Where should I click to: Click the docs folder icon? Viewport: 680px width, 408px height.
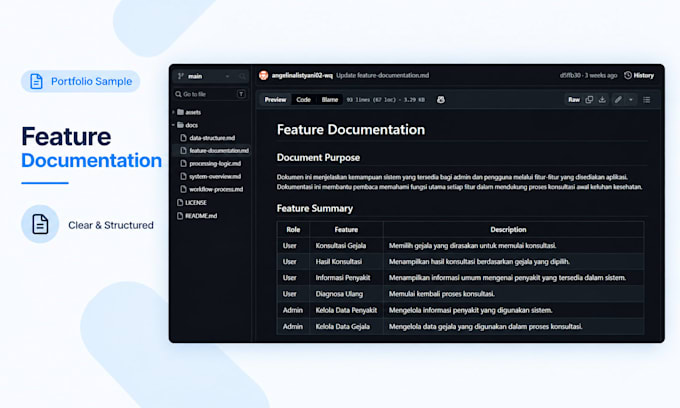point(181,125)
